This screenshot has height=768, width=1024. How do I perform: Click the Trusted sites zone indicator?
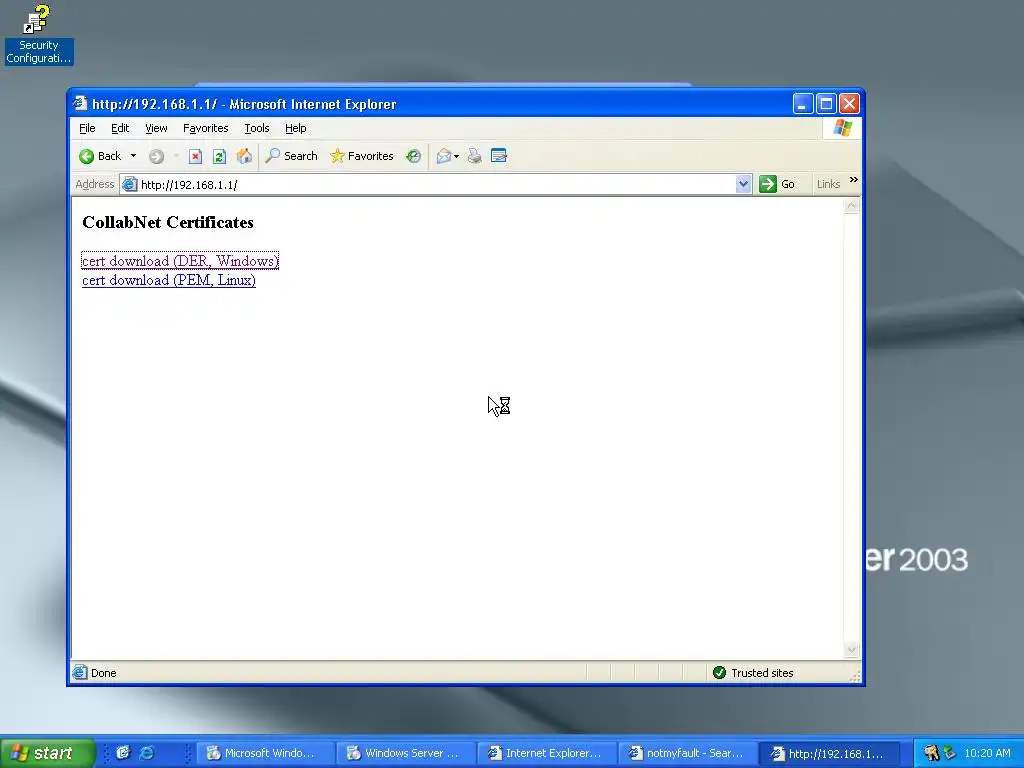click(x=752, y=673)
